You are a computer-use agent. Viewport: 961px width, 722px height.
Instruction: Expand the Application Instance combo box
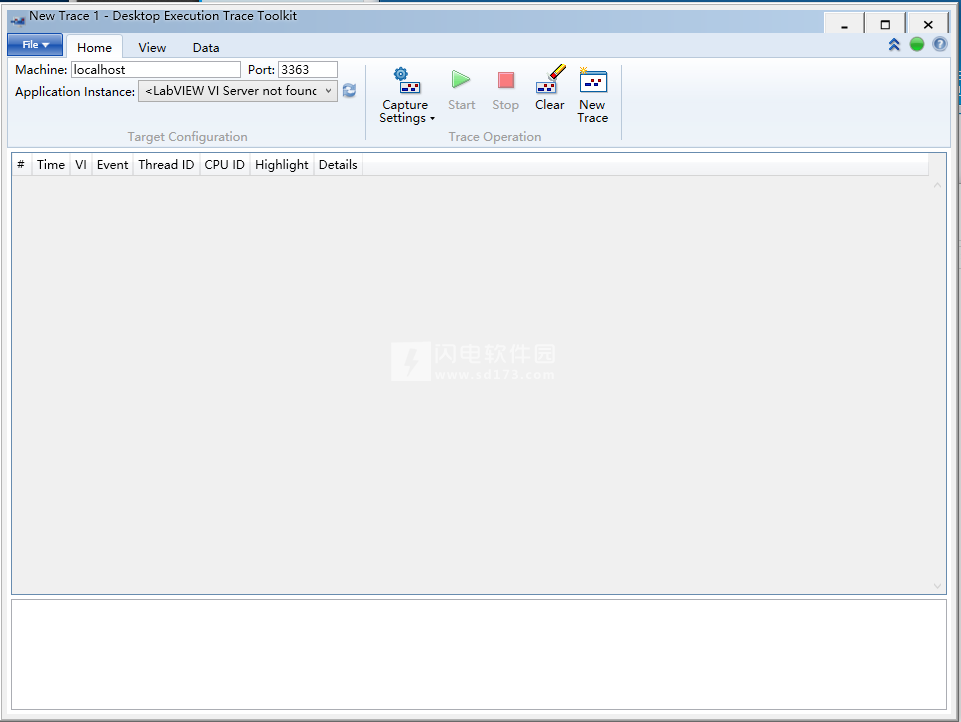238,91
